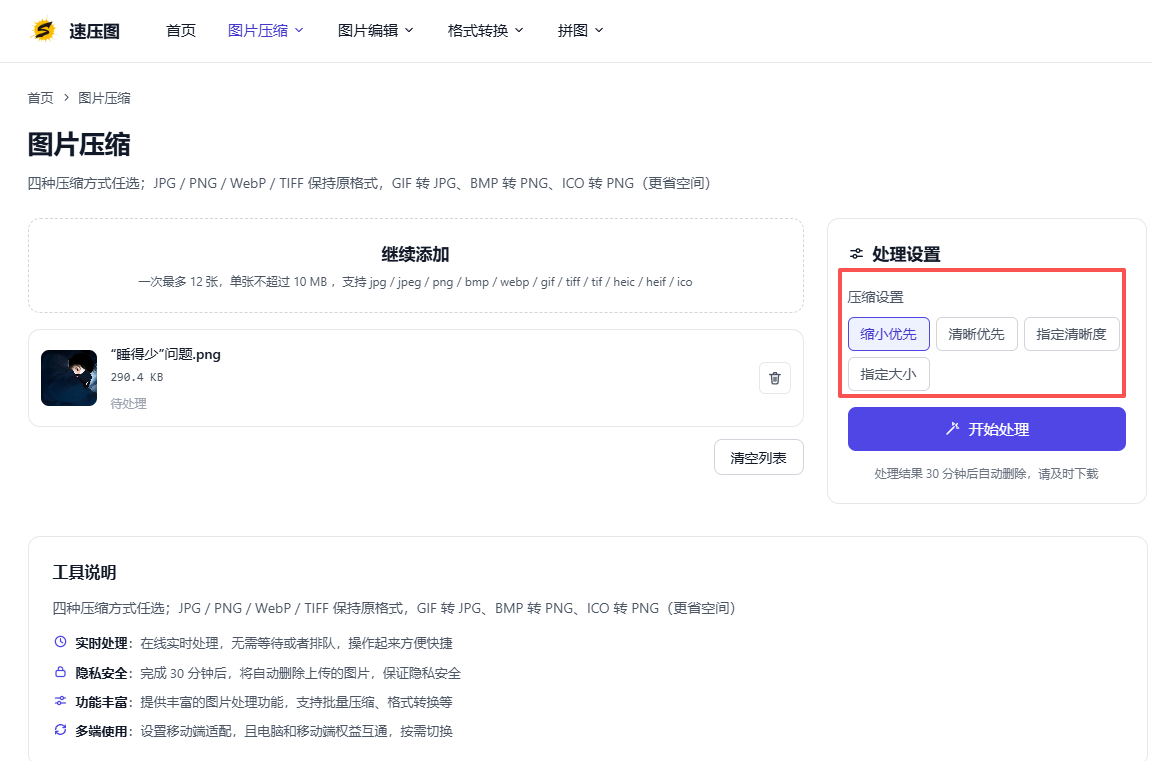Expand the 图片压缩 menu chevron
The image size is (1152, 761).
click(x=299, y=30)
